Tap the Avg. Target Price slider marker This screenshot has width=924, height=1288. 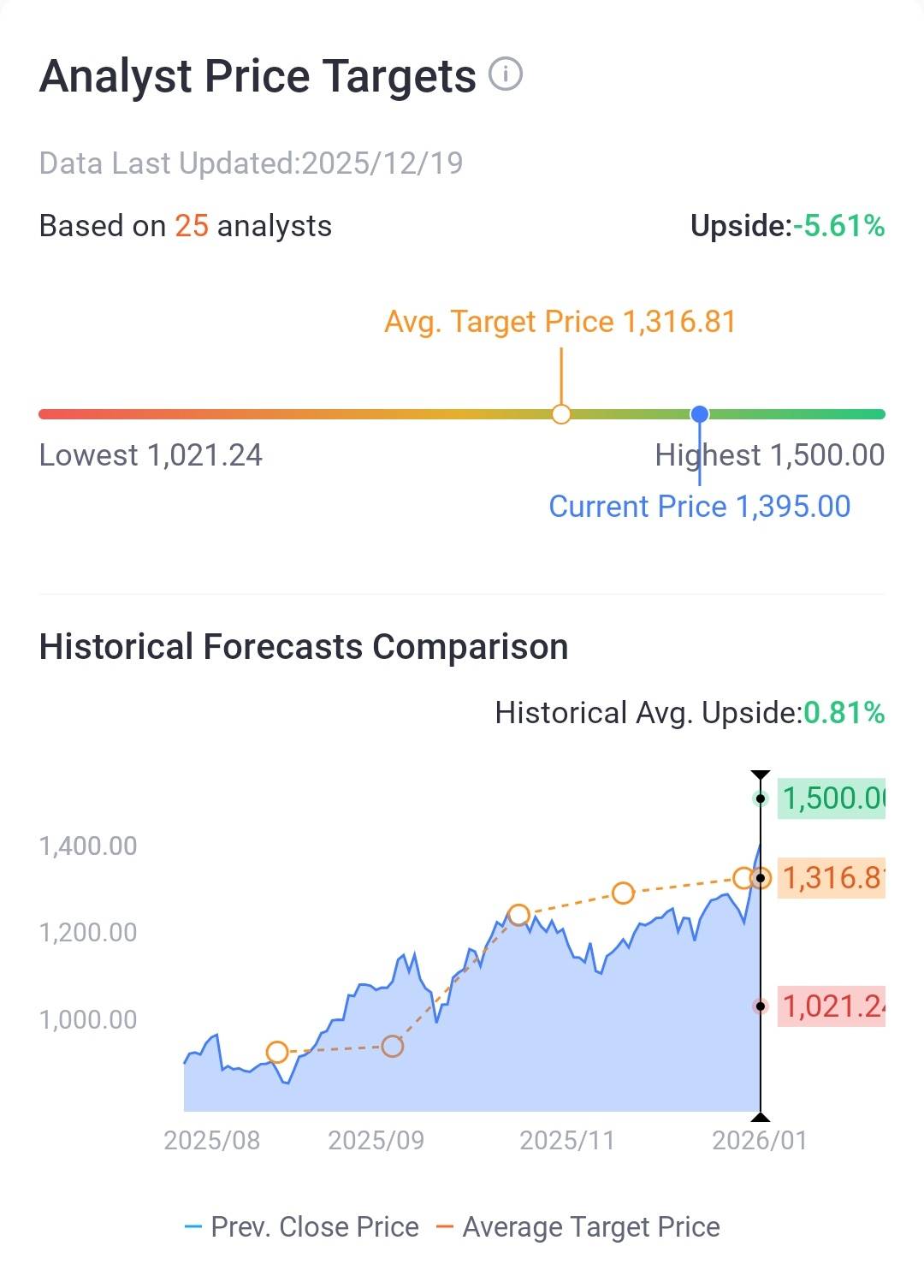tap(560, 414)
